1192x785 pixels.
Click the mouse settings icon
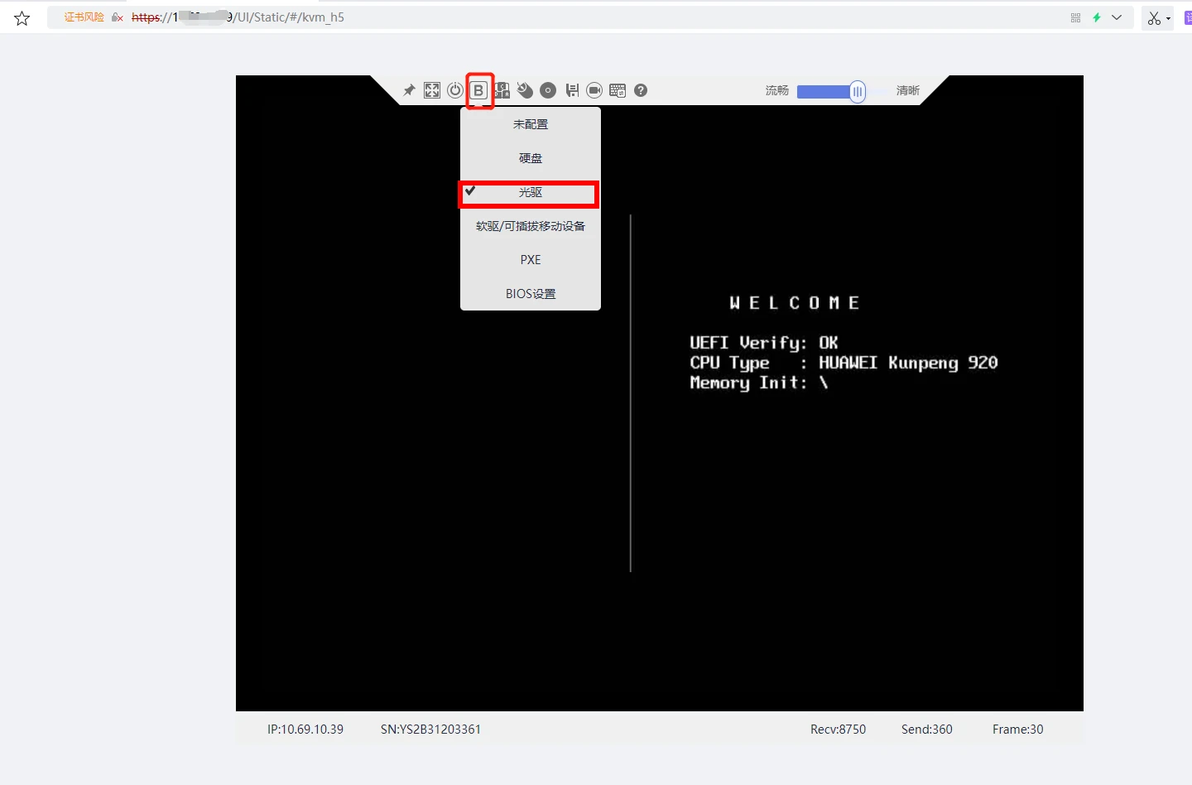click(525, 90)
